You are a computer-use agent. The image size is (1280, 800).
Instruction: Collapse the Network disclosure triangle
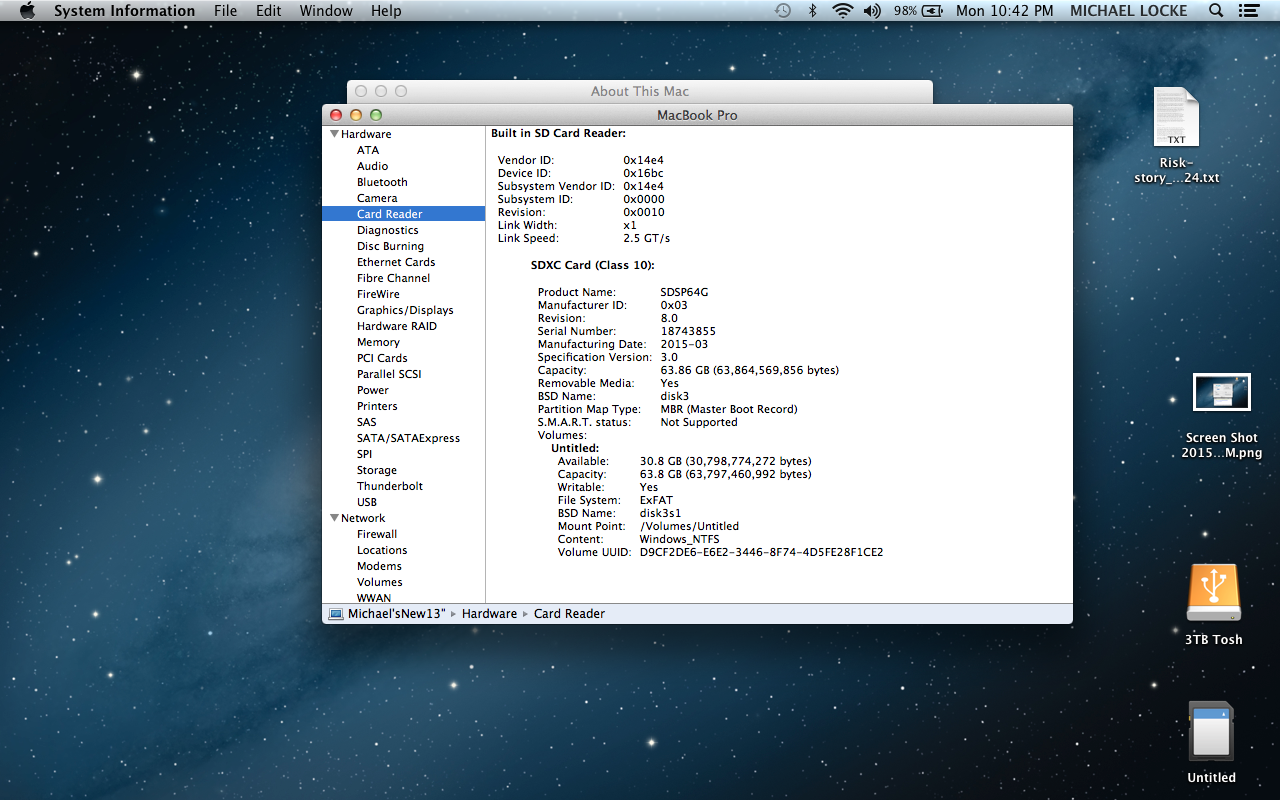pos(334,518)
